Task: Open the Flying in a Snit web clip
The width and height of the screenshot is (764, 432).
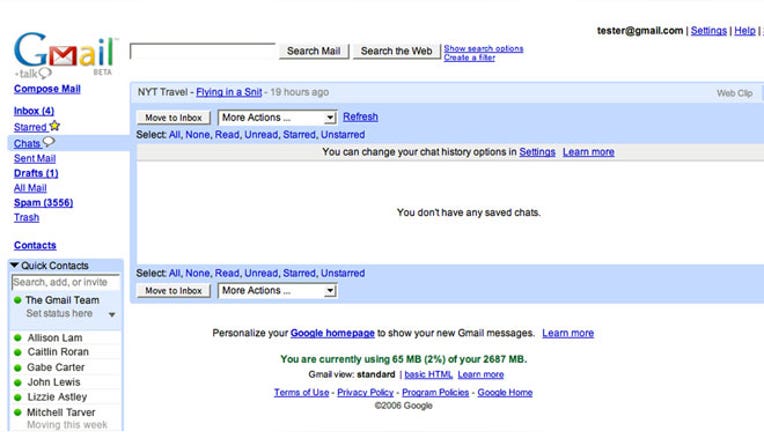Action: (229, 92)
